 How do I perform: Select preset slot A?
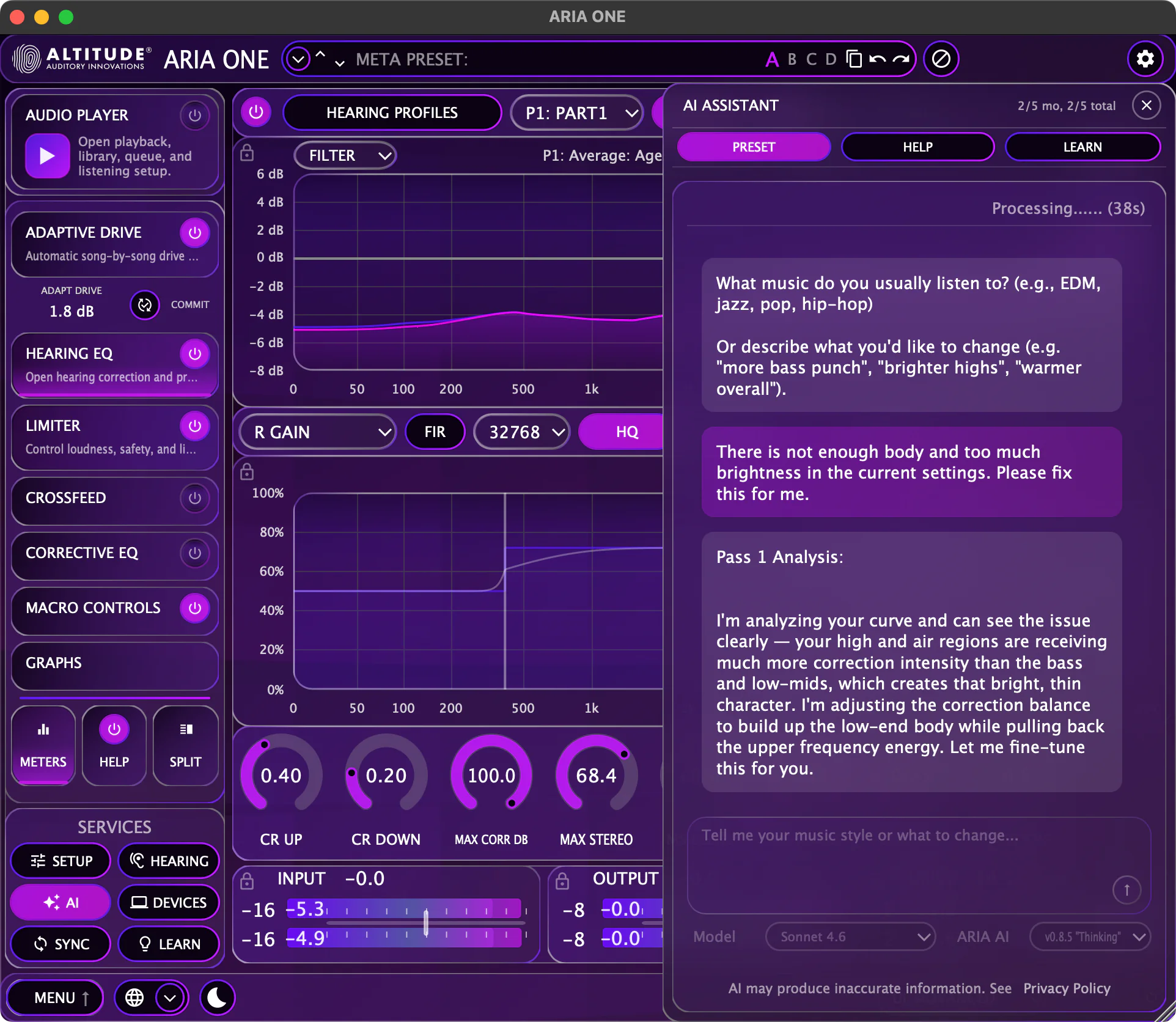(772, 59)
